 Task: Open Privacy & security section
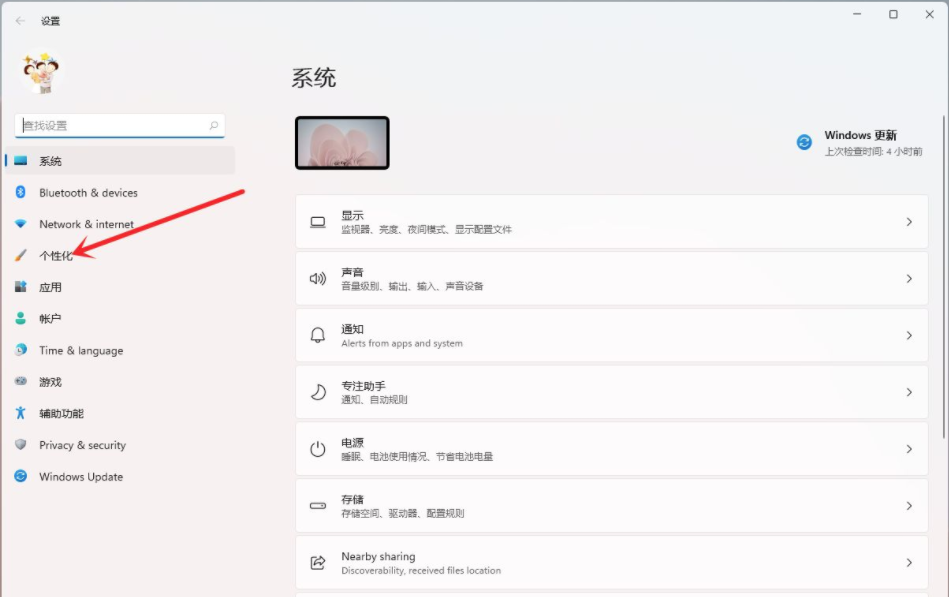pyautogui.click(x=120, y=444)
